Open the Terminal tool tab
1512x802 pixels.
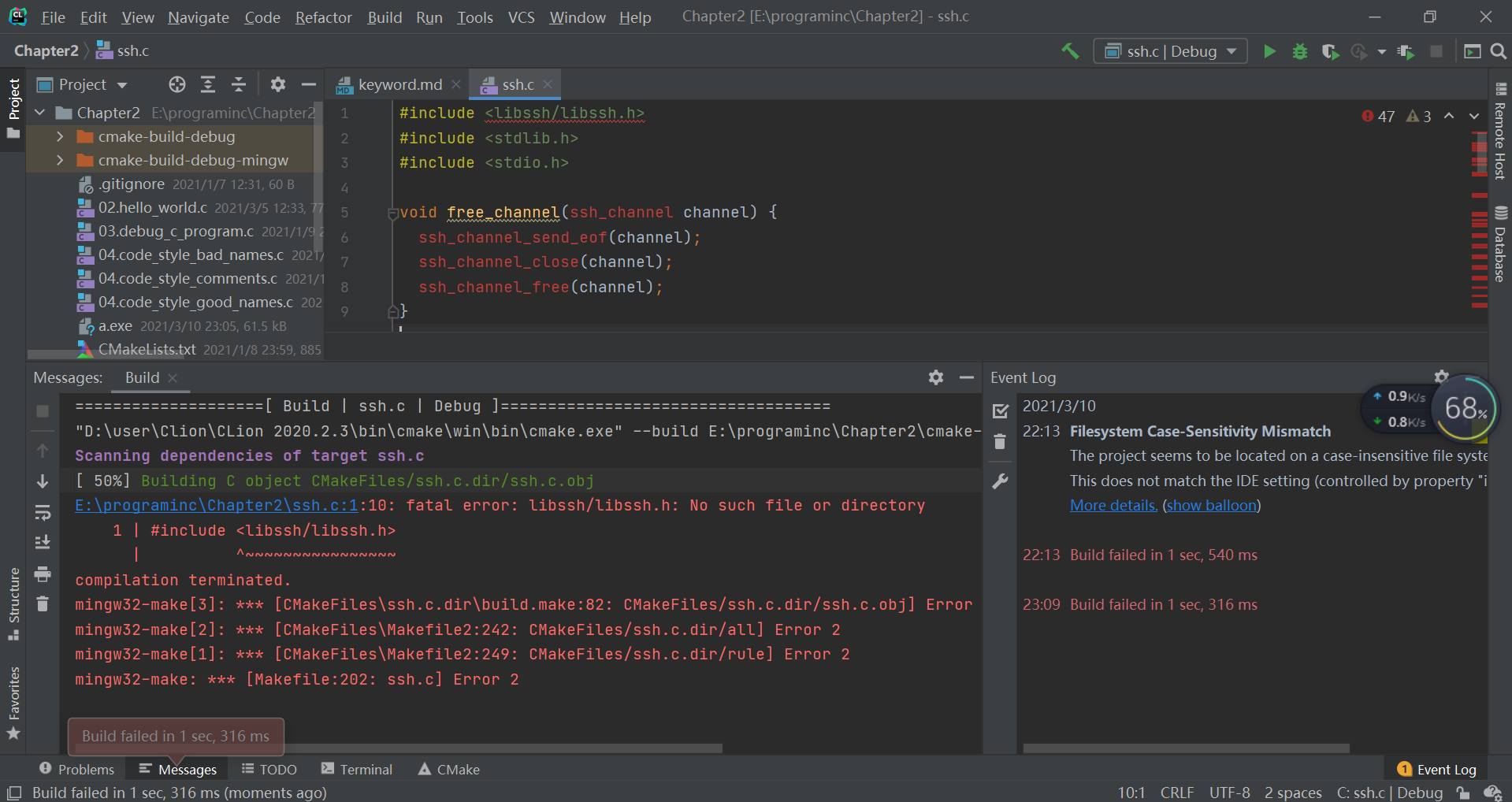click(x=357, y=769)
